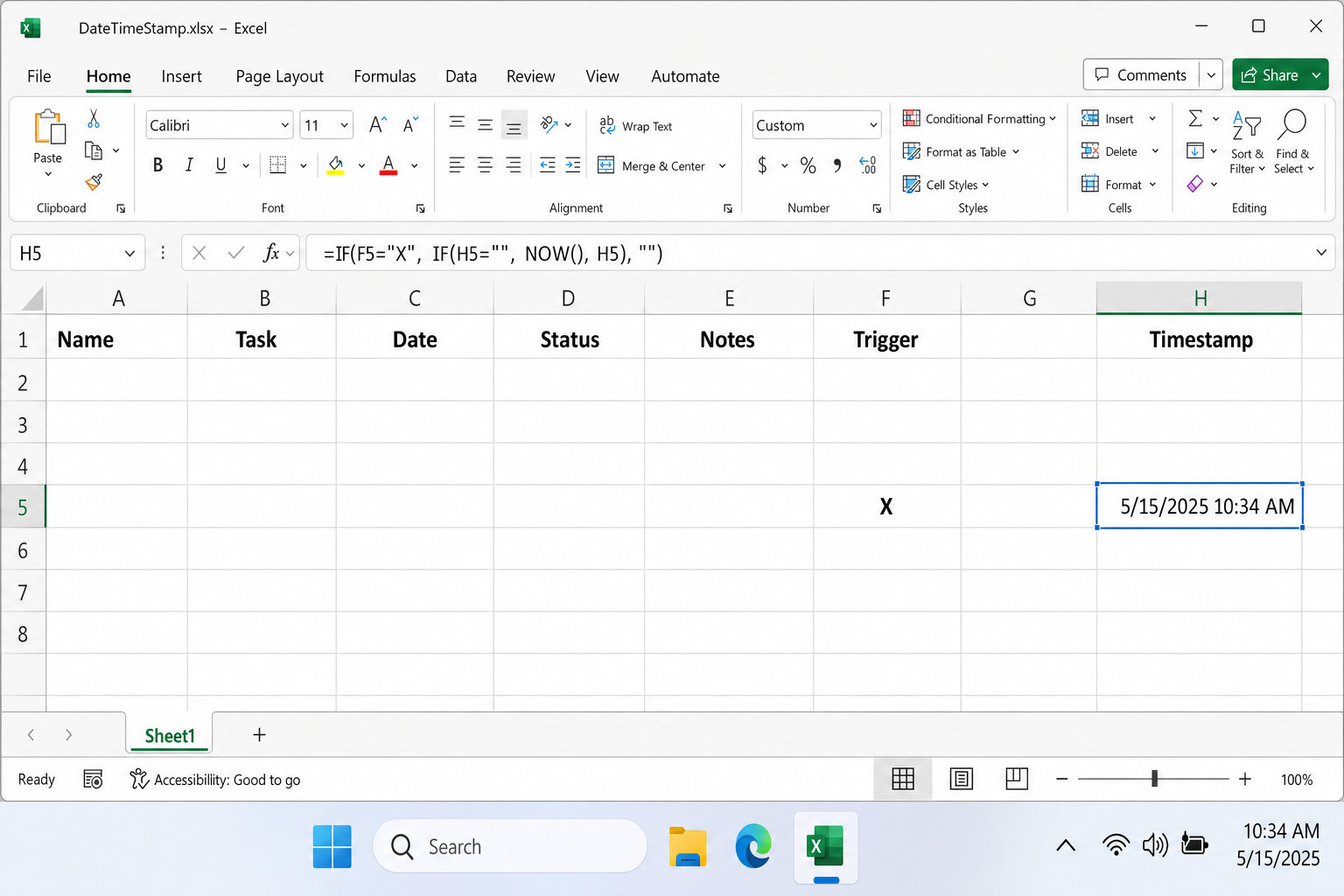The image size is (1344, 896).
Task: Expand the formula bar chevron
Action: click(1321, 253)
